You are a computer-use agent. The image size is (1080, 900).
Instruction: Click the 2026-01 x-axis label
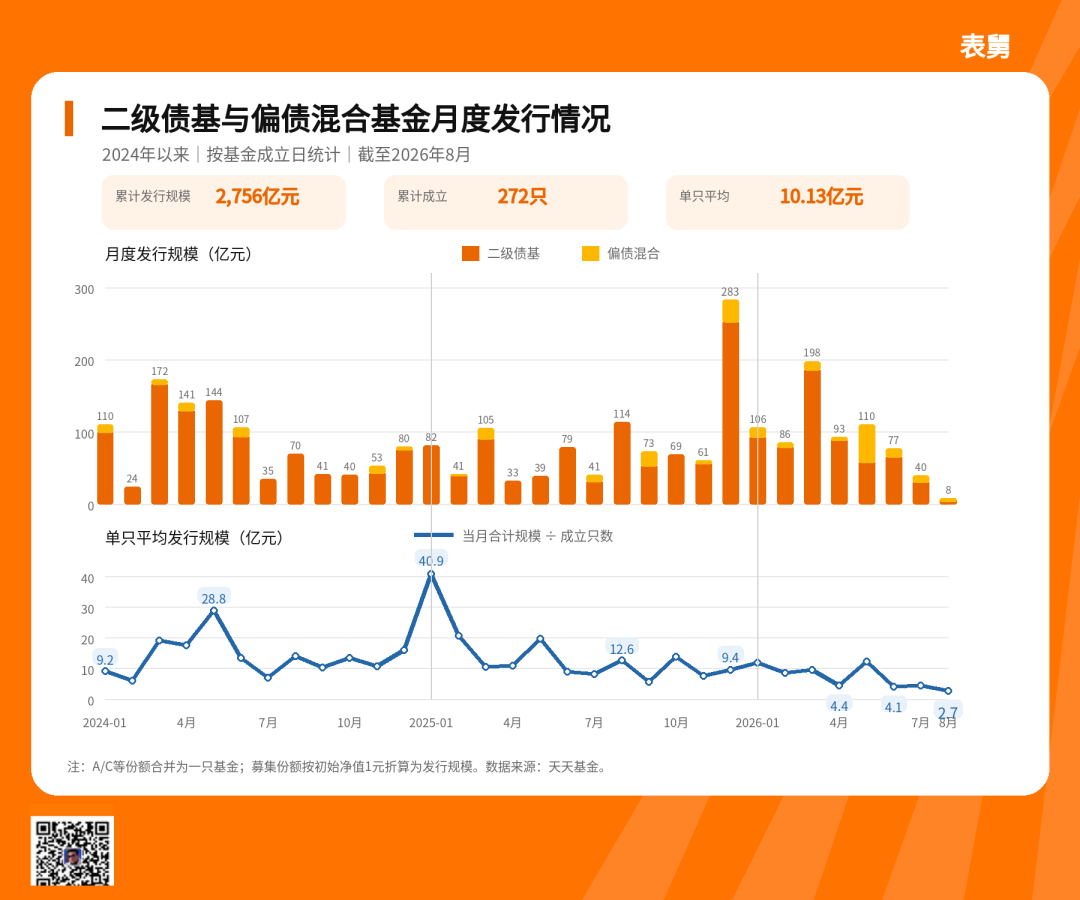[x=758, y=722]
